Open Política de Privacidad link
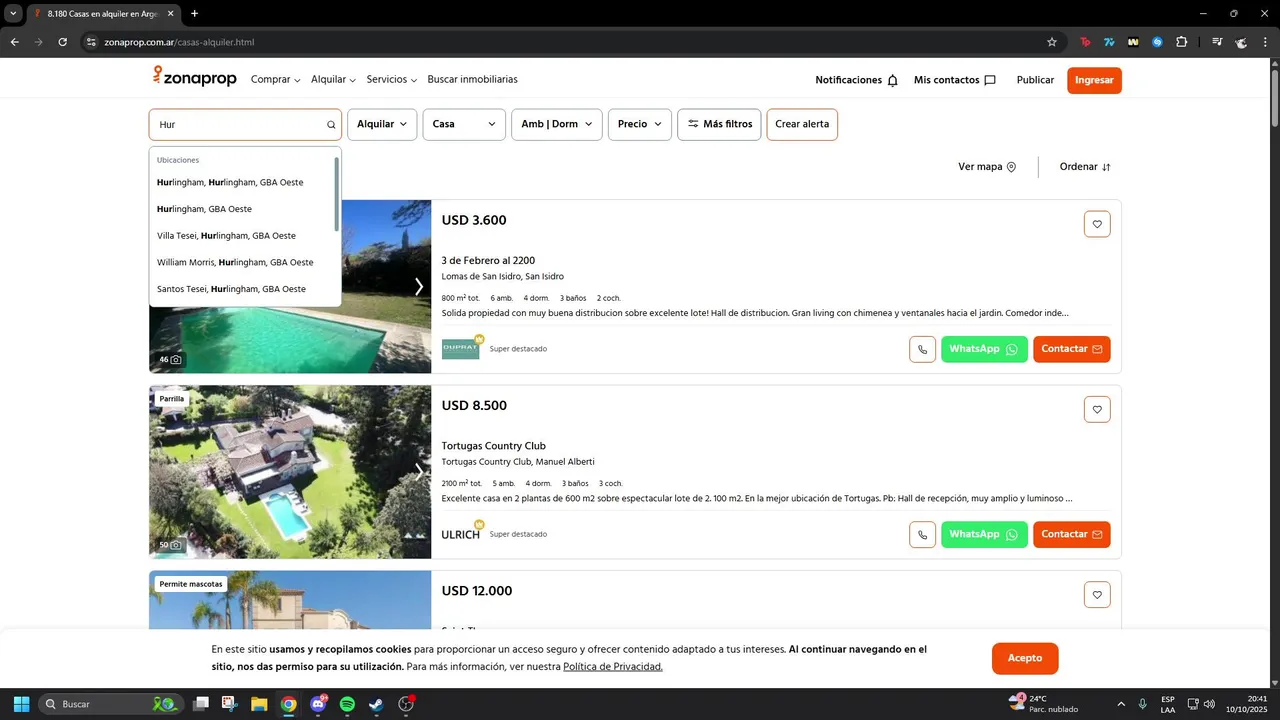1280x720 pixels. click(613, 667)
